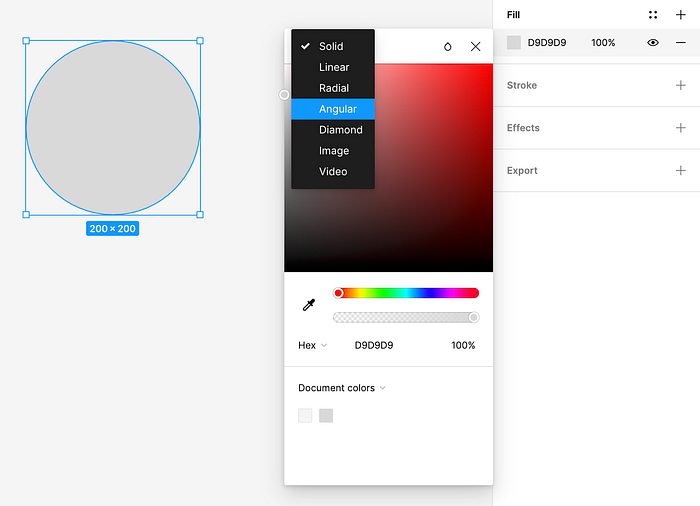The height and width of the screenshot is (506, 700).
Task: Choose Solid fill type
Action: coord(333,46)
